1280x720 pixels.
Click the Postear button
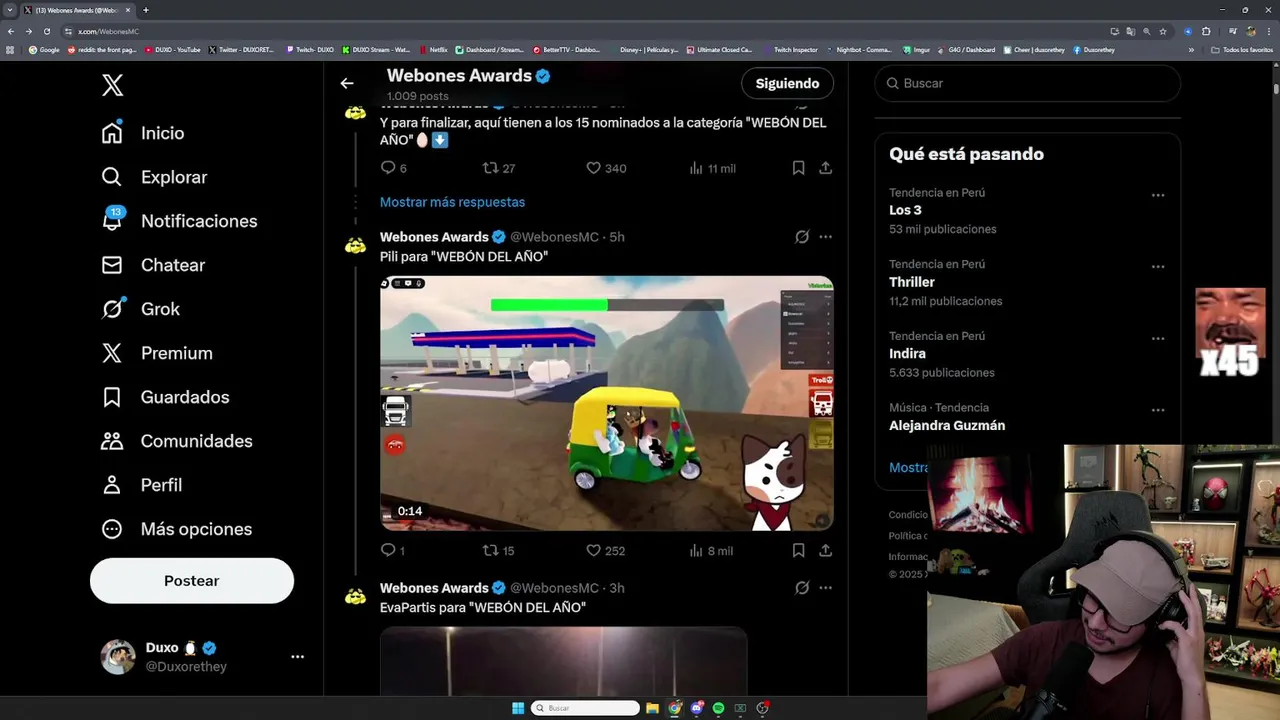[192, 581]
